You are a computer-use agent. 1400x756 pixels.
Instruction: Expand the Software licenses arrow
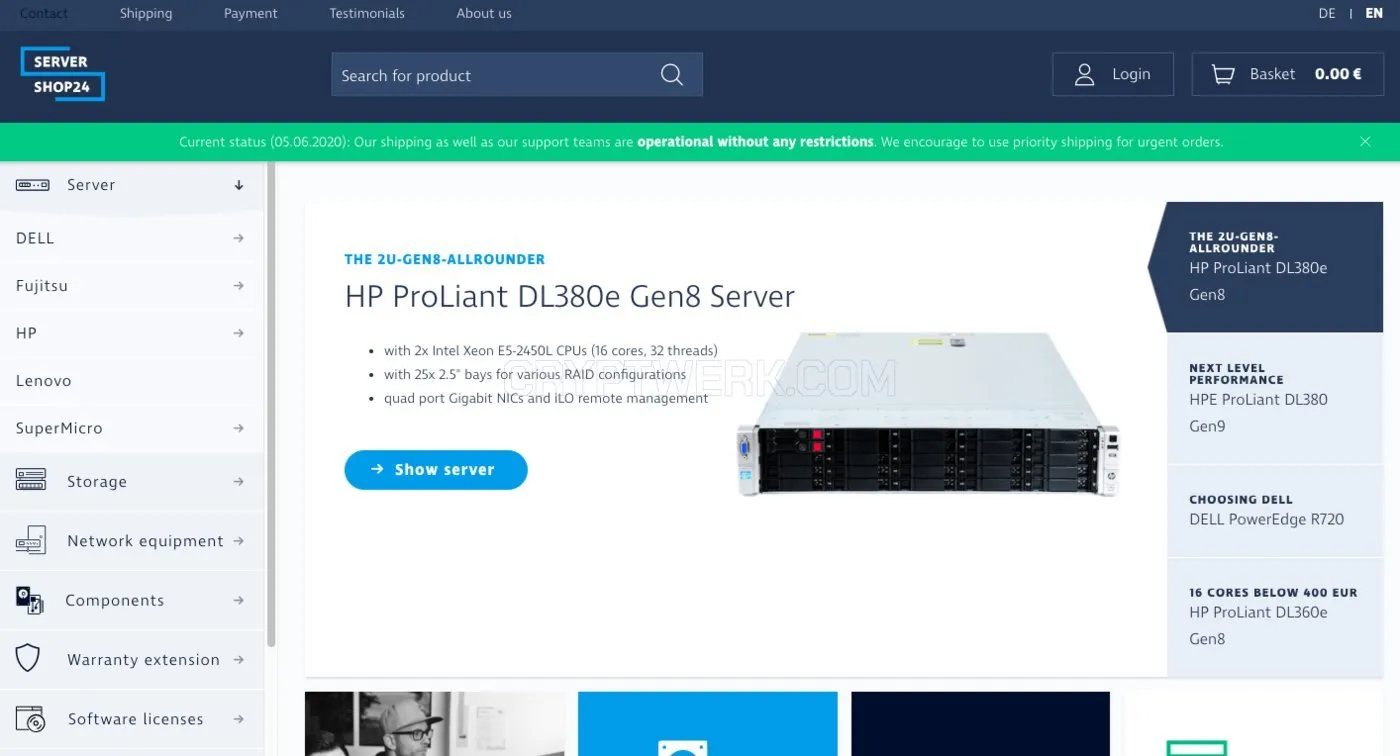(238, 719)
